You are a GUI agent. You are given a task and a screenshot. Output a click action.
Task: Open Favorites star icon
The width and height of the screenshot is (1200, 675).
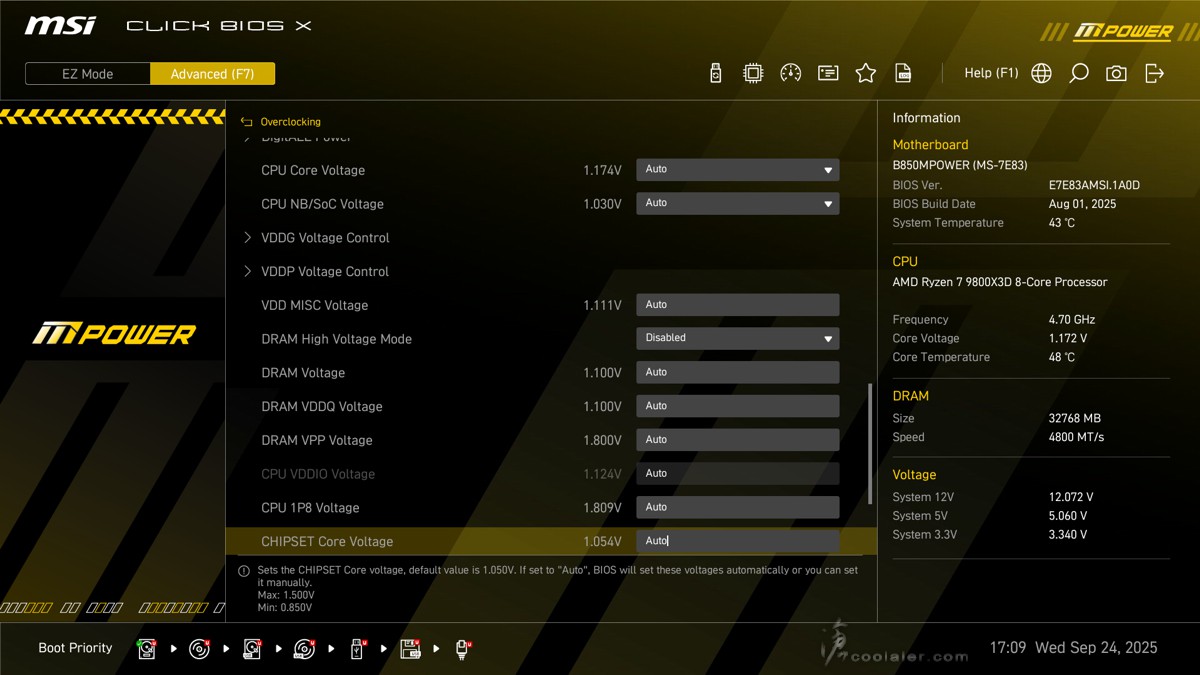[866, 73]
